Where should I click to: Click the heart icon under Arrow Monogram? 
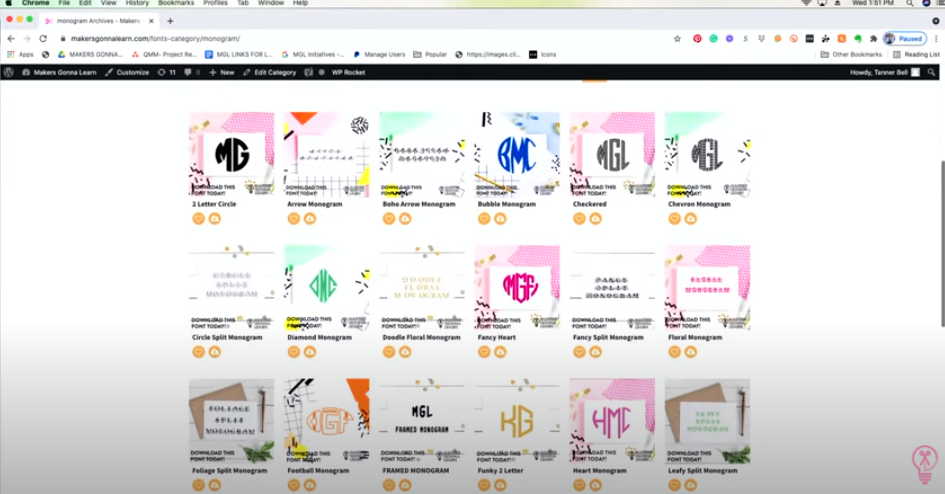click(293, 218)
